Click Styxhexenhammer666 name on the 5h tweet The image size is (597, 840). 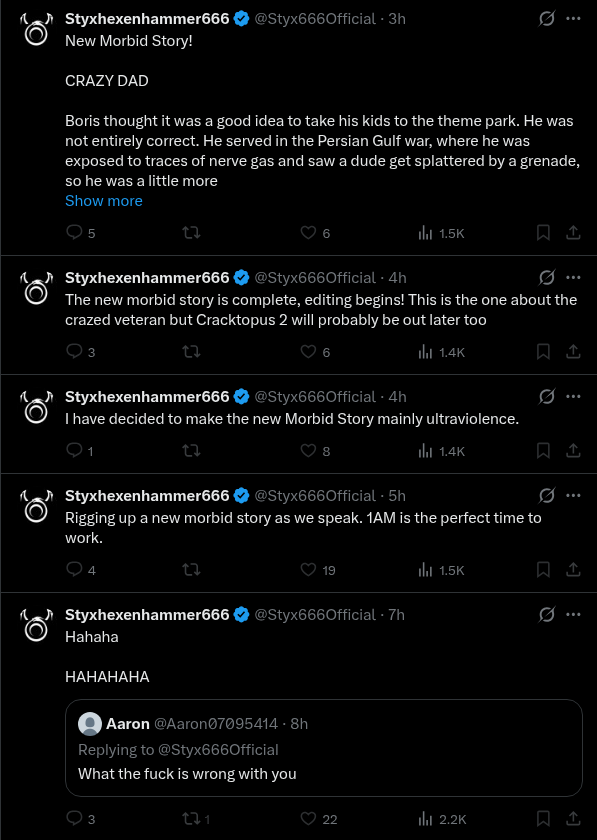click(x=147, y=496)
